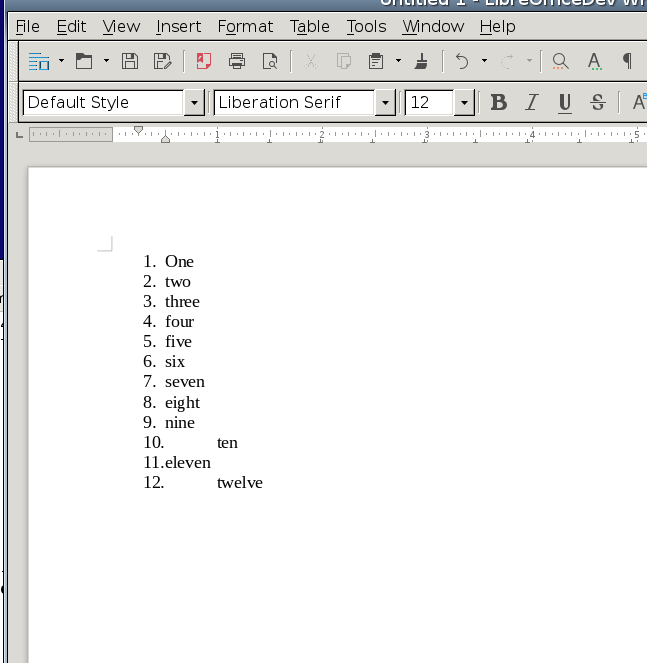The width and height of the screenshot is (647, 663).
Task: Select the Clone Formatting paintbrush
Action: 421,61
